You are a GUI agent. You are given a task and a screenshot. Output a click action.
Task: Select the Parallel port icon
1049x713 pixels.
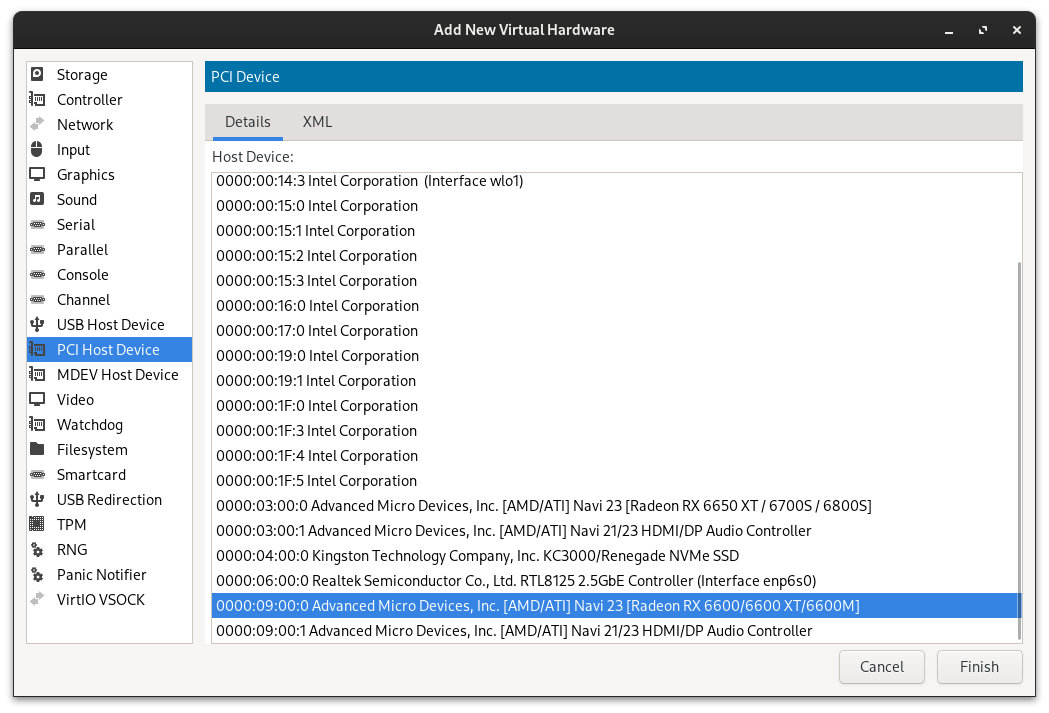click(x=37, y=249)
